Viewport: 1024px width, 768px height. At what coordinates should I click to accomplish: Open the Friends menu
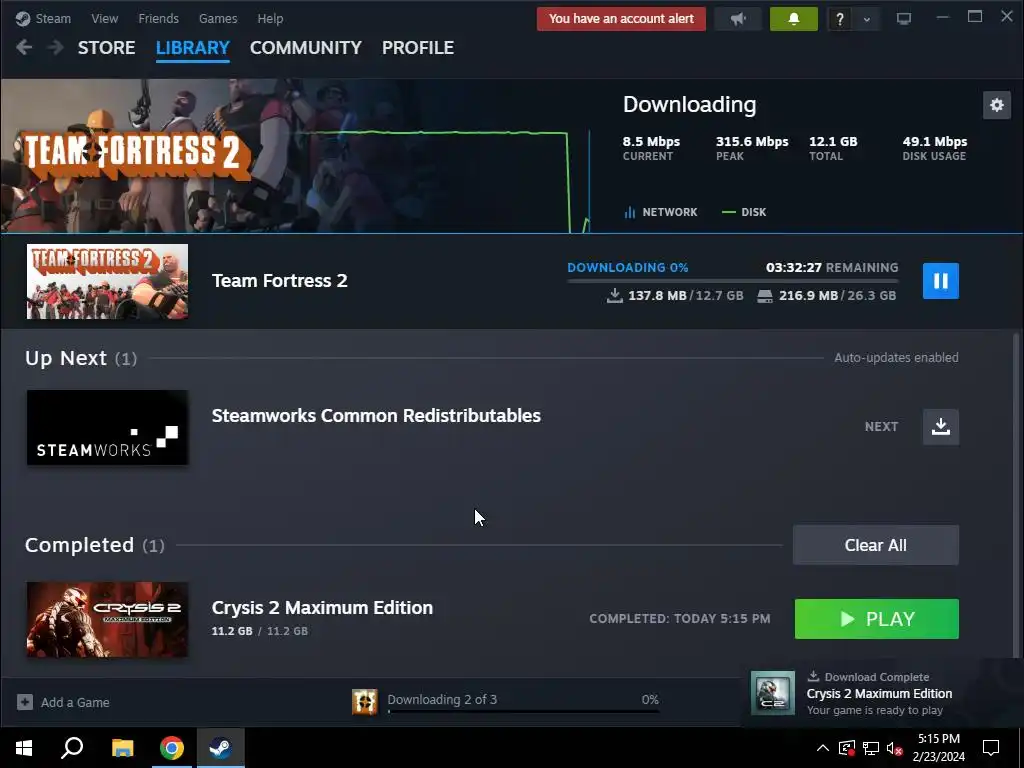[x=158, y=18]
